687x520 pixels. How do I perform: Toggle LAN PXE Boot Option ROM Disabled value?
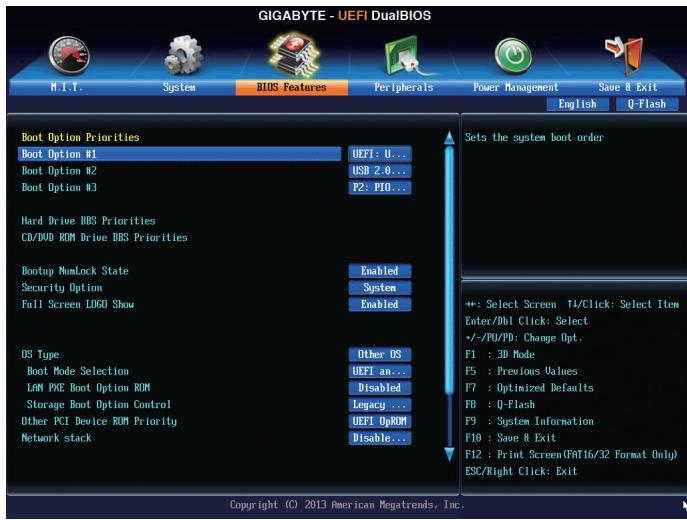(x=380, y=388)
